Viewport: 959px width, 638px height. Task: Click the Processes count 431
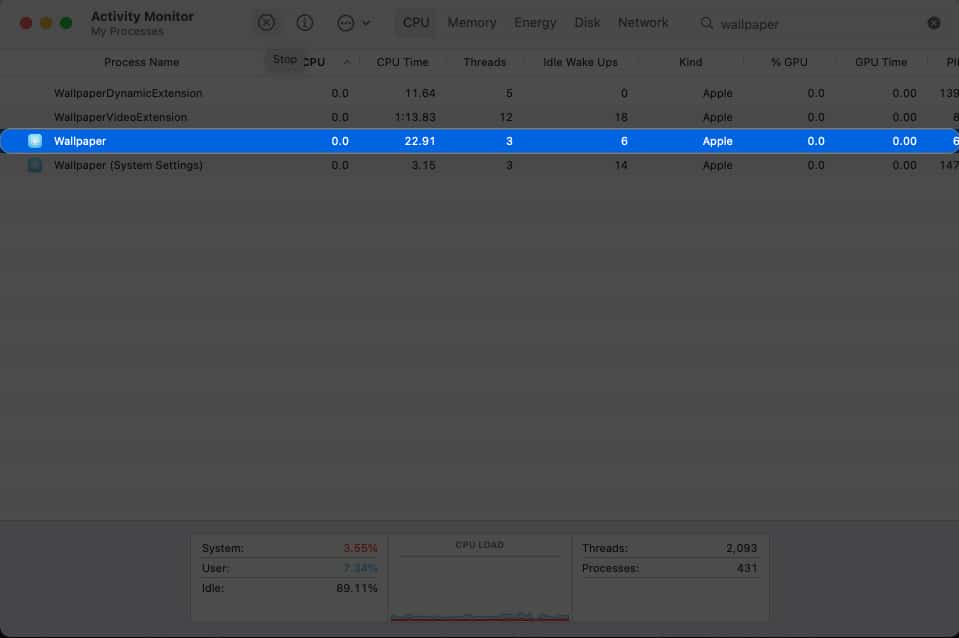tap(747, 568)
